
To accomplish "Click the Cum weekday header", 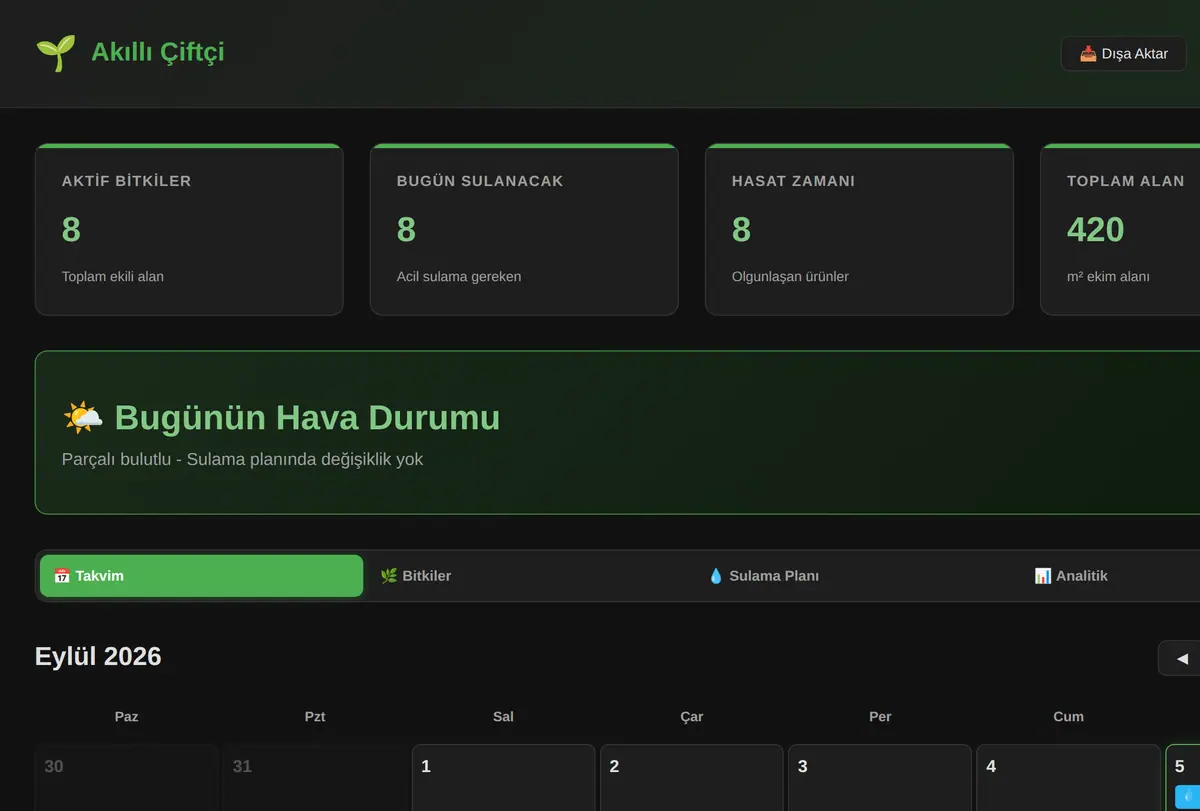I will click(1068, 717).
